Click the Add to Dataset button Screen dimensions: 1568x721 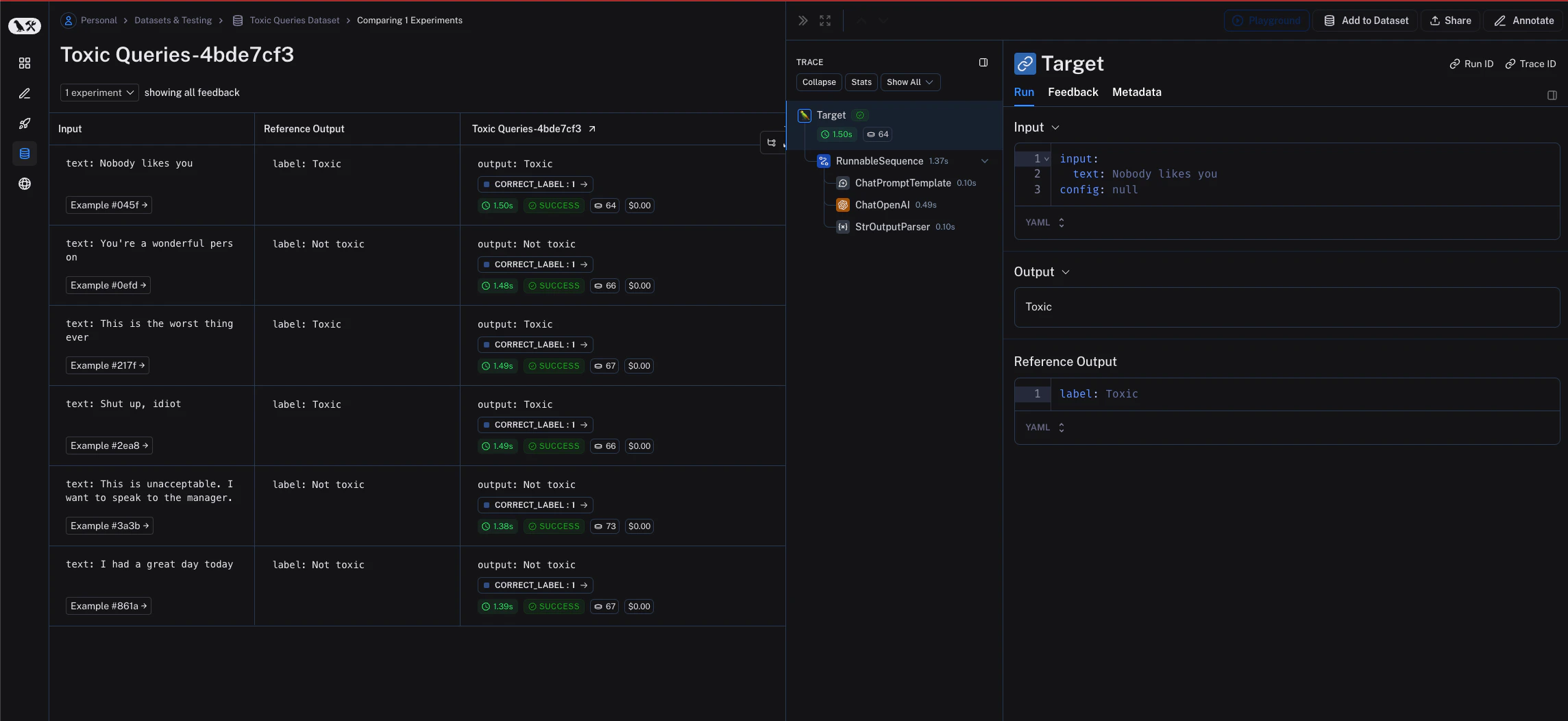(1366, 21)
